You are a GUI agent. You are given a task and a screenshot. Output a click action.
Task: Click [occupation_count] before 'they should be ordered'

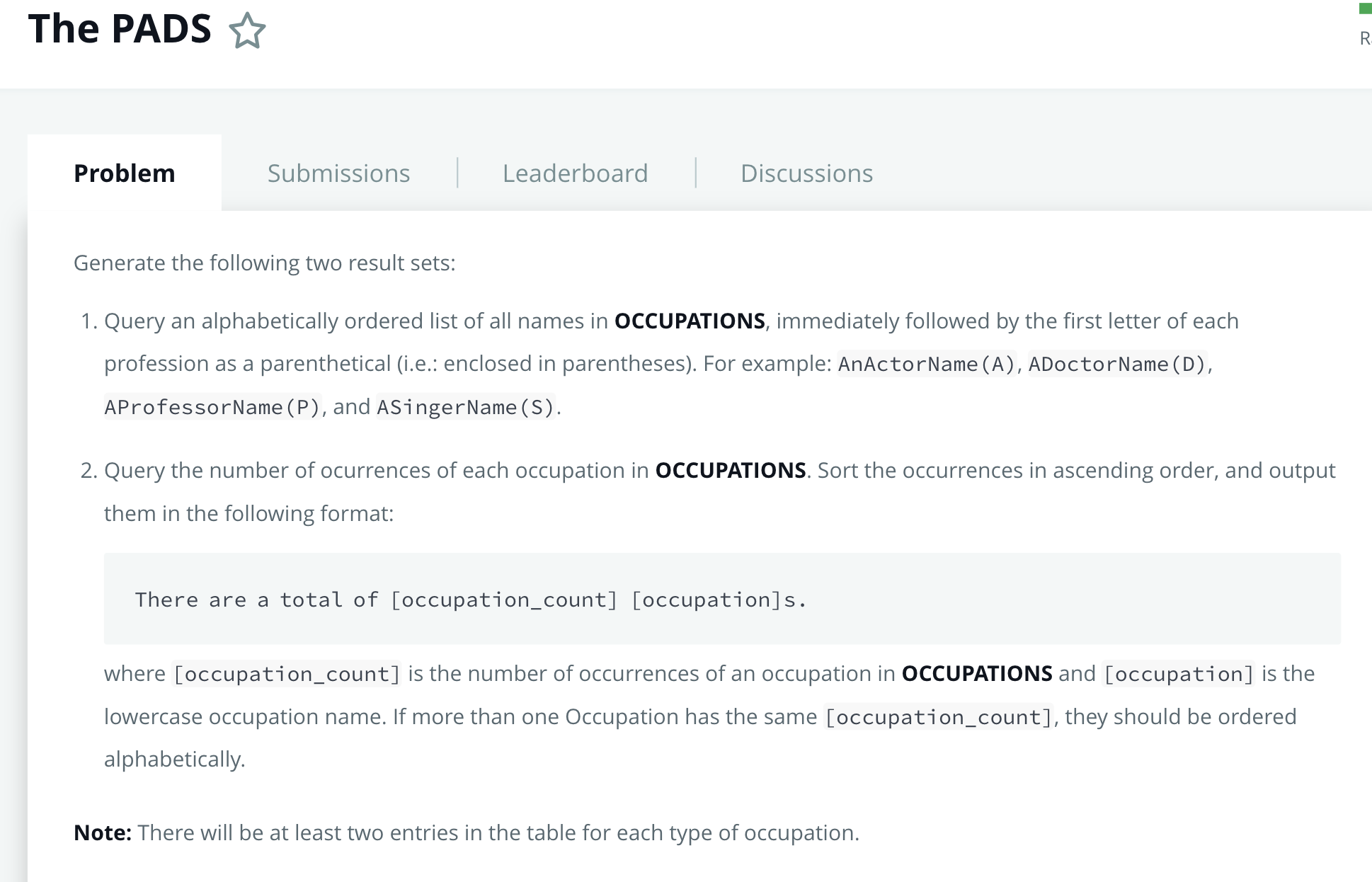pos(939,717)
